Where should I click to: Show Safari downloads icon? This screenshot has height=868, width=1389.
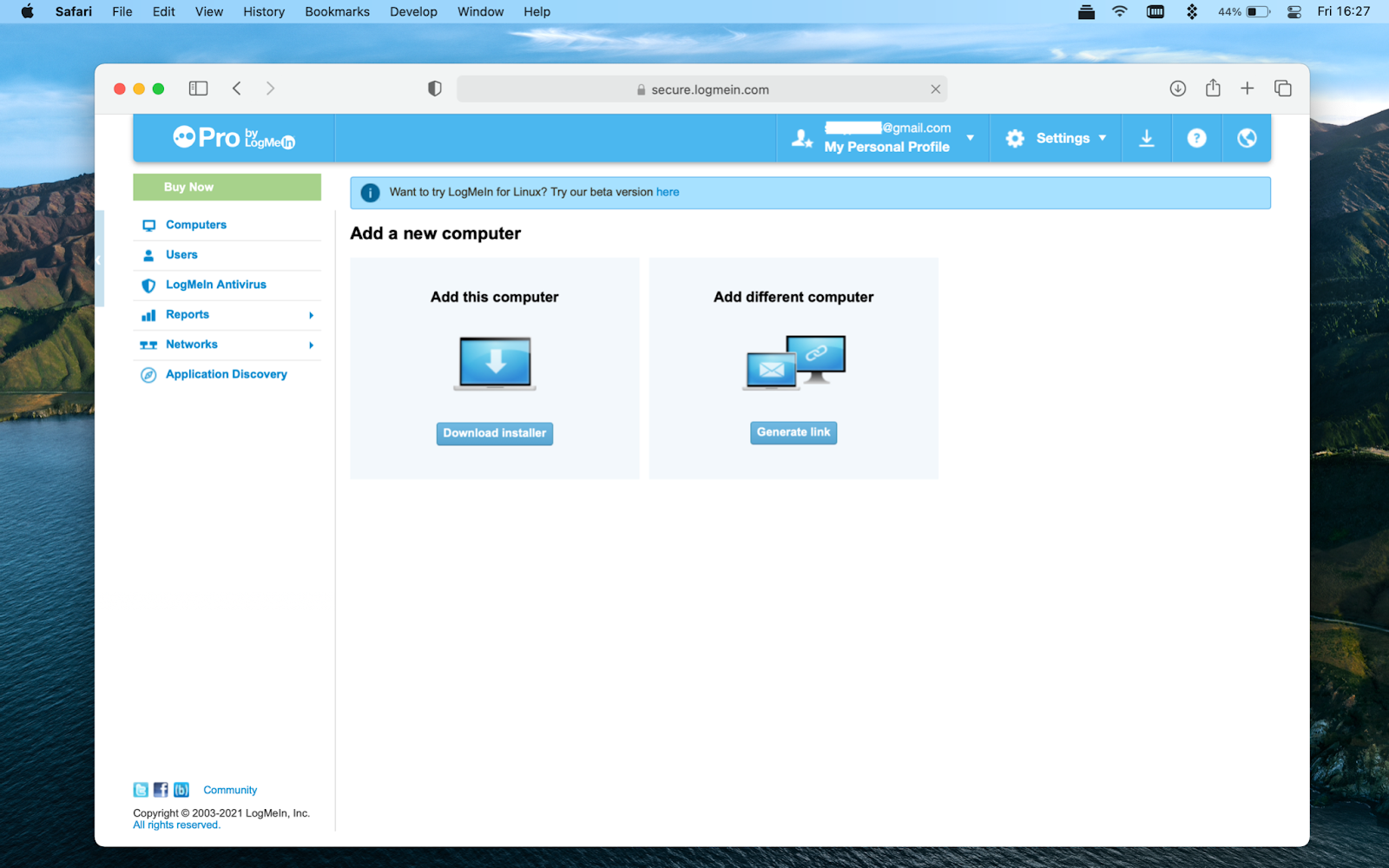(x=1178, y=89)
